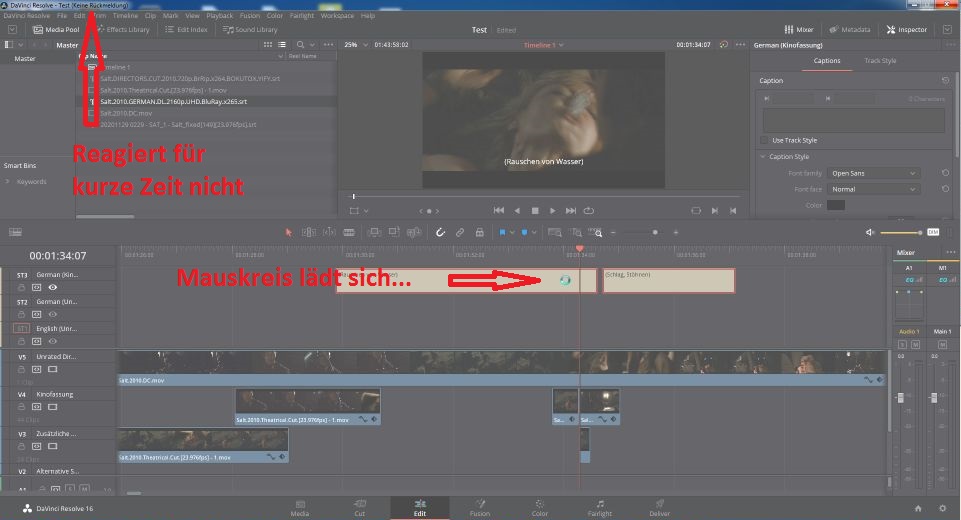This screenshot has width=961, height=520.
Task: Open the Font family Open Sans dropdown
Action: click(873, 174)
